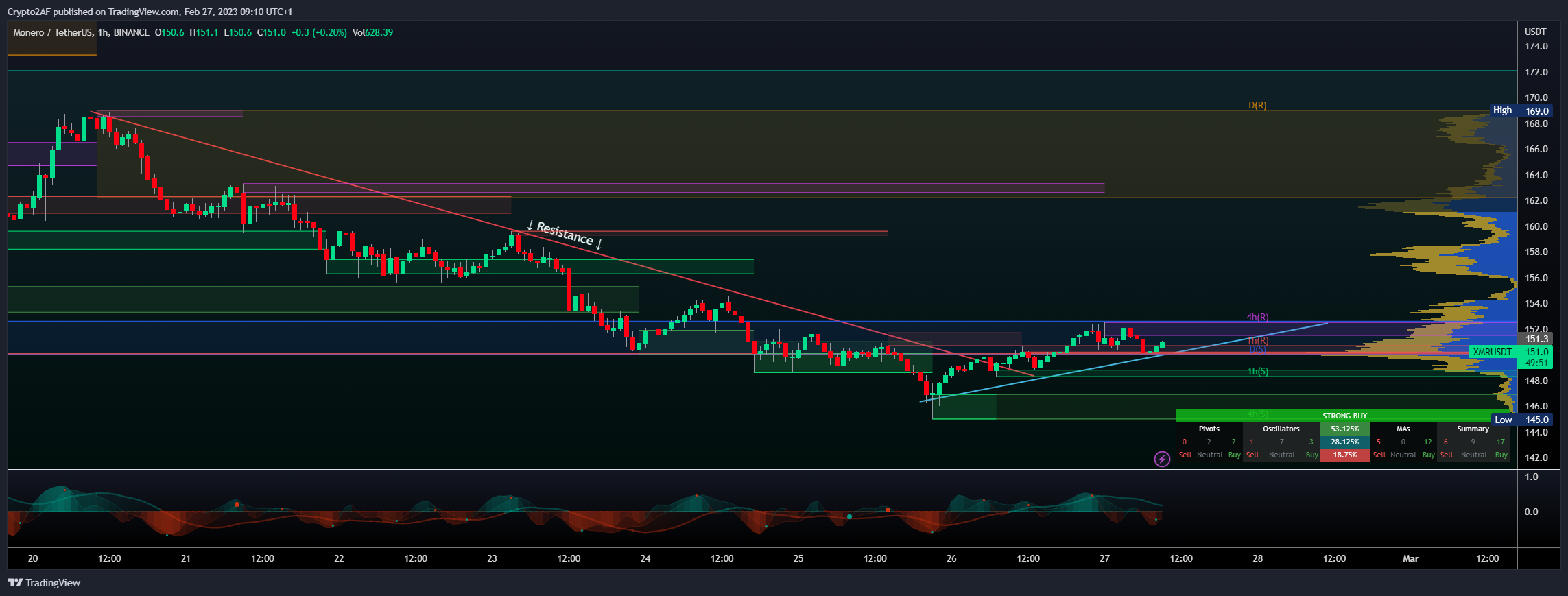Click the MAs buy count 12

tap(1428, 442)
